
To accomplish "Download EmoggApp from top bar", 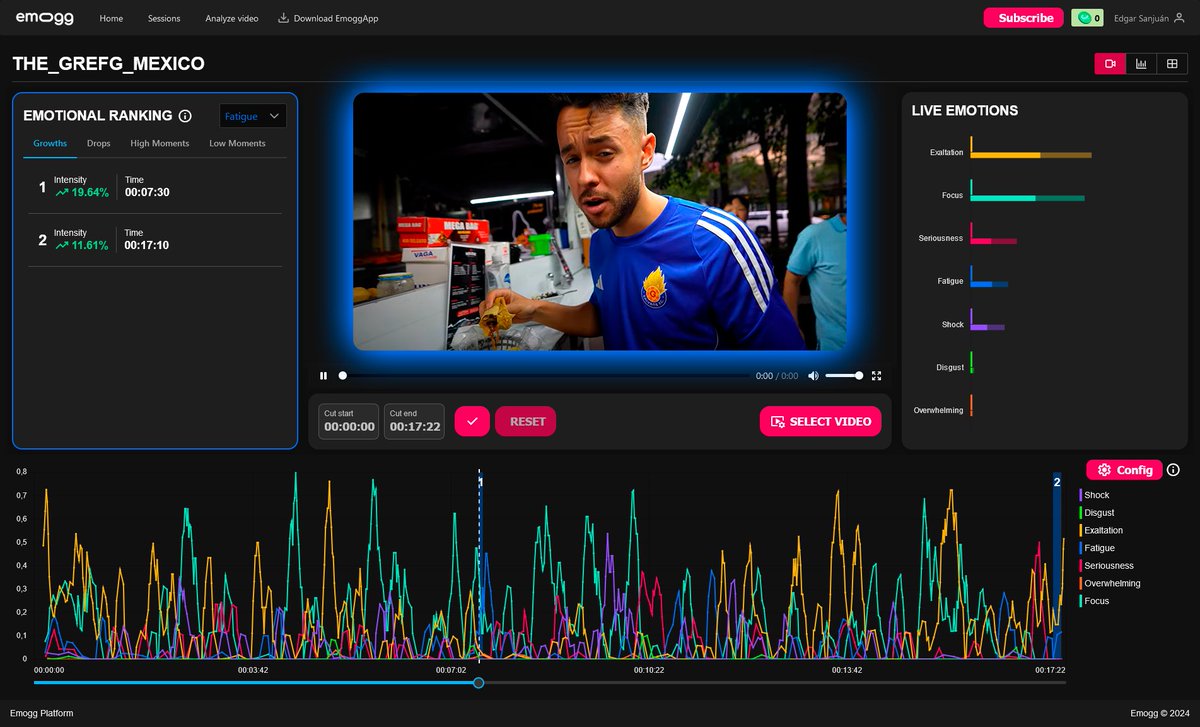I will point(327,18).
